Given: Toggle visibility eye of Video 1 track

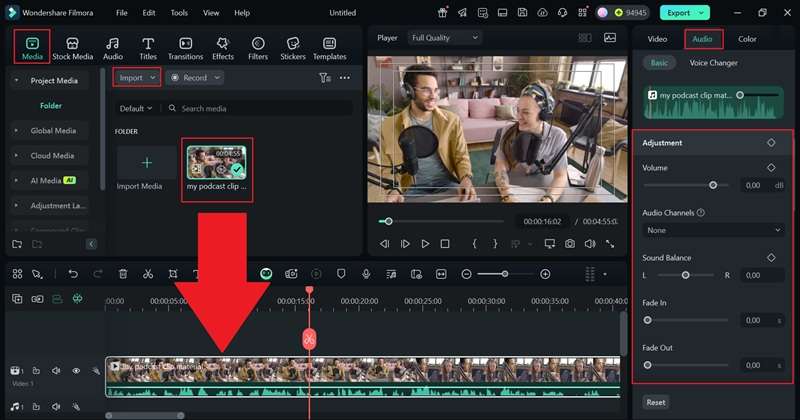Looking at the screenshot, I should pos(76,371).
